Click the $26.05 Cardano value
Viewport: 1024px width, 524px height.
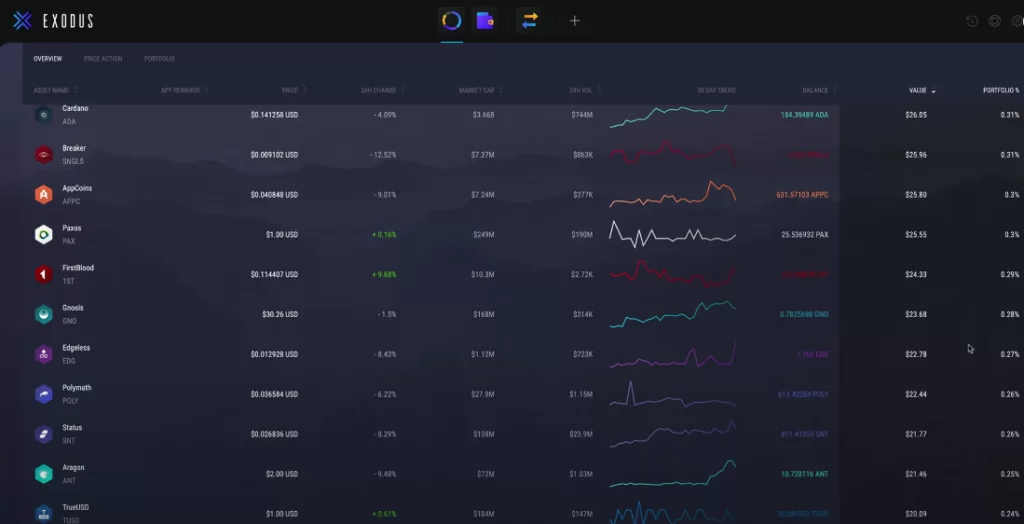916,115
